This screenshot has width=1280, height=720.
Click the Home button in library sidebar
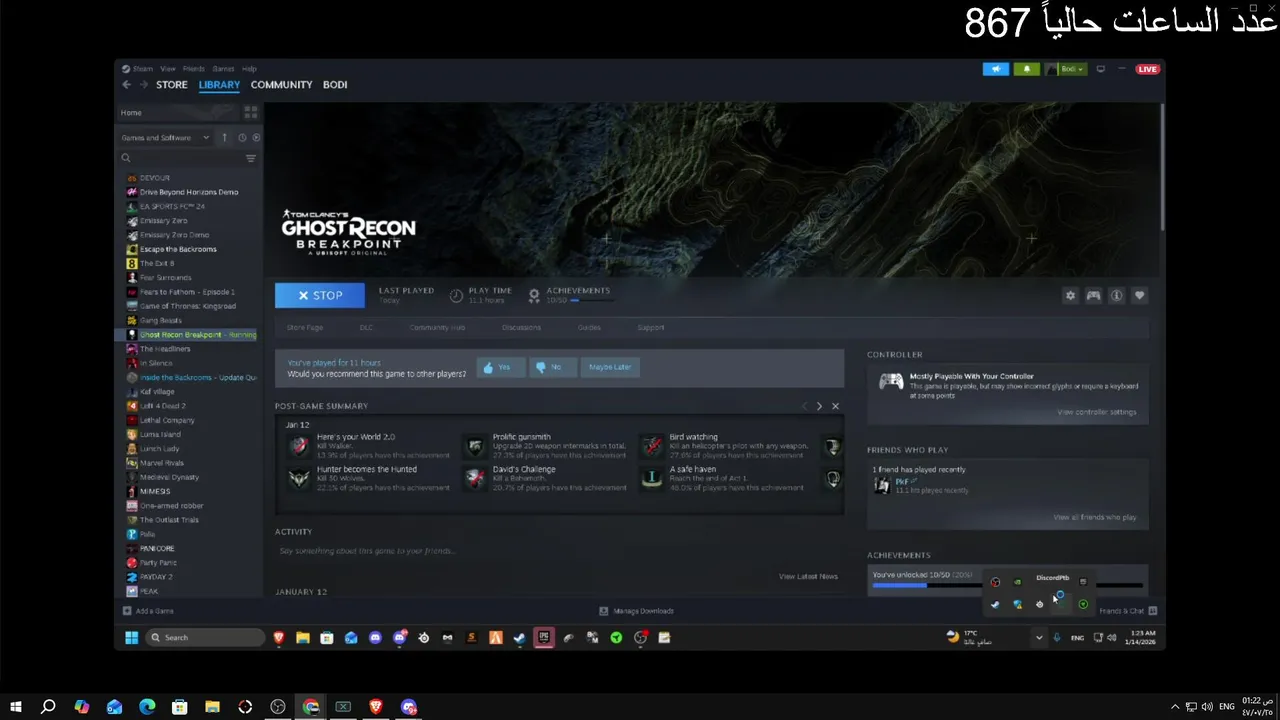178,112
